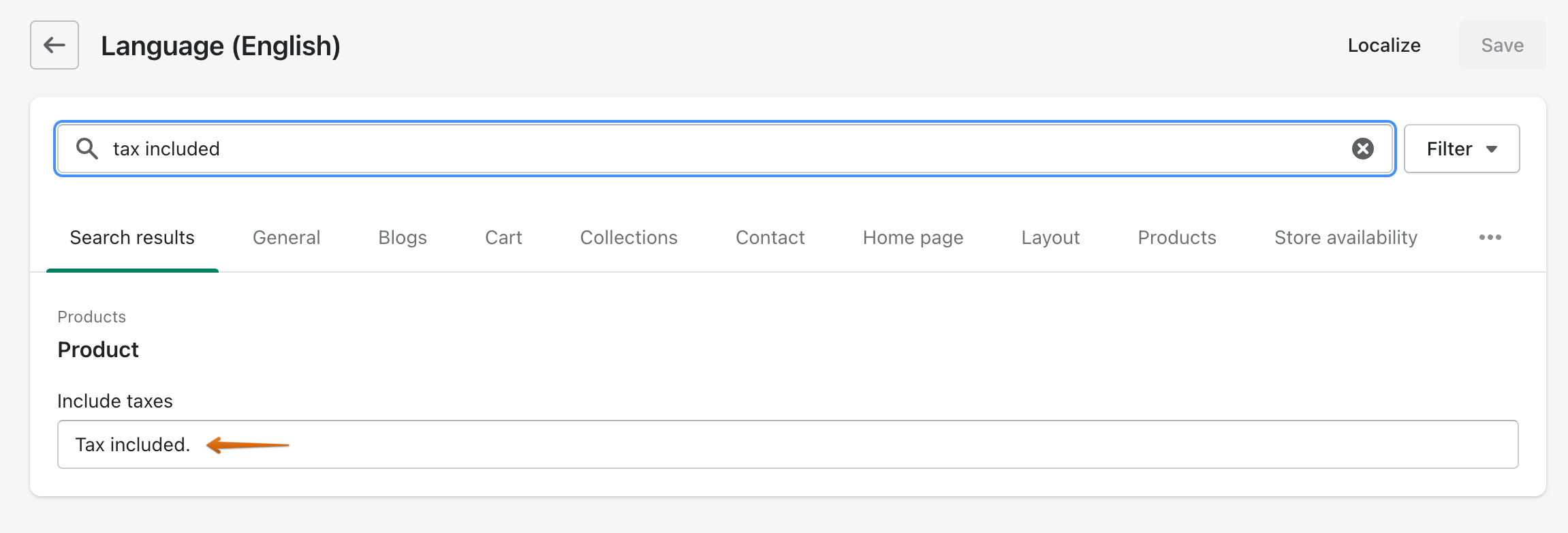Click the search magnifier icon
Screen dimensions: 1568x533
tap(87, 149)
